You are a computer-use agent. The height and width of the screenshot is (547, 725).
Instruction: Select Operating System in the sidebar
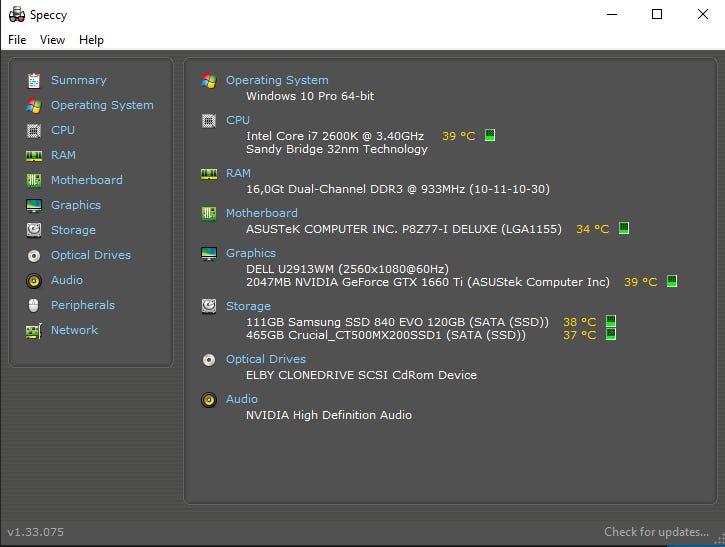[x=102, y=105]
